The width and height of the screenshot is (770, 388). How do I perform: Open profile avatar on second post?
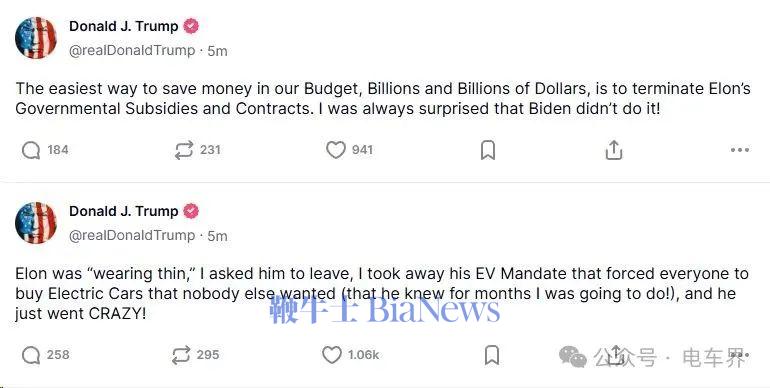[x=36, y=222]
